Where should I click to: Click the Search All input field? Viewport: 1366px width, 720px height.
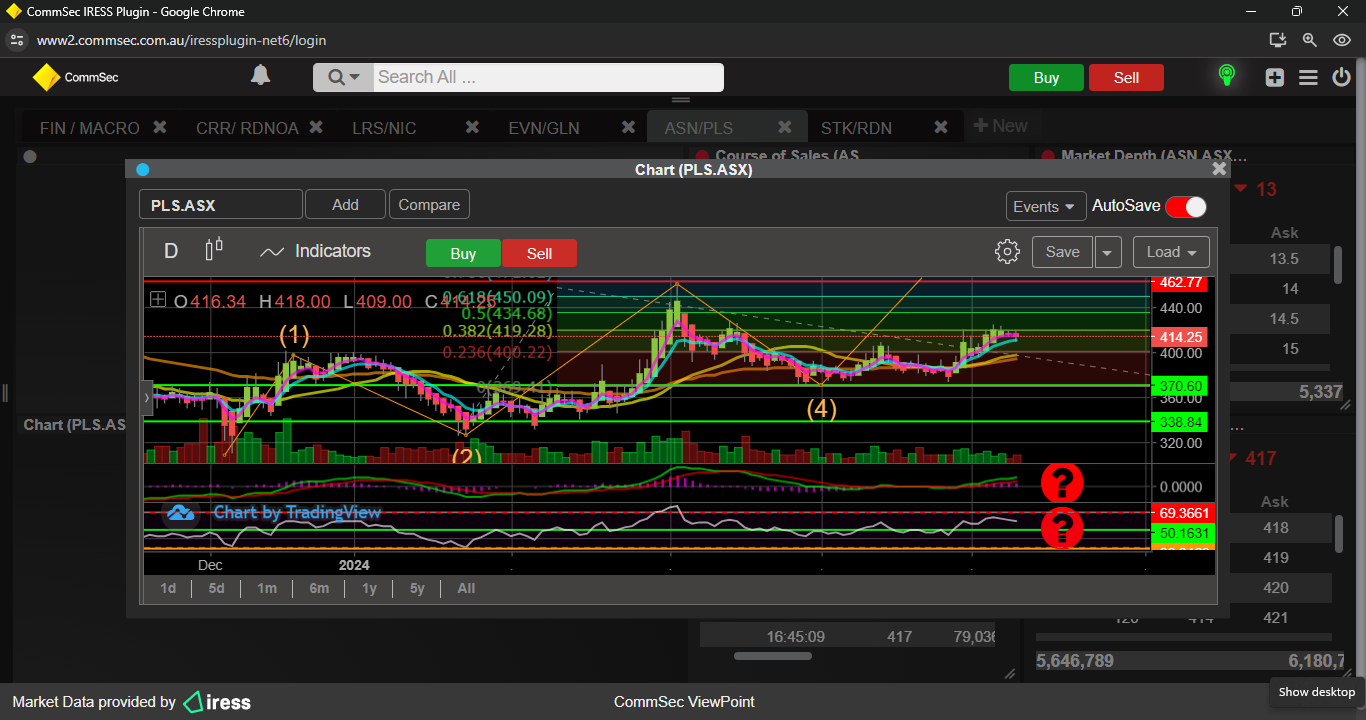point(547,77)
